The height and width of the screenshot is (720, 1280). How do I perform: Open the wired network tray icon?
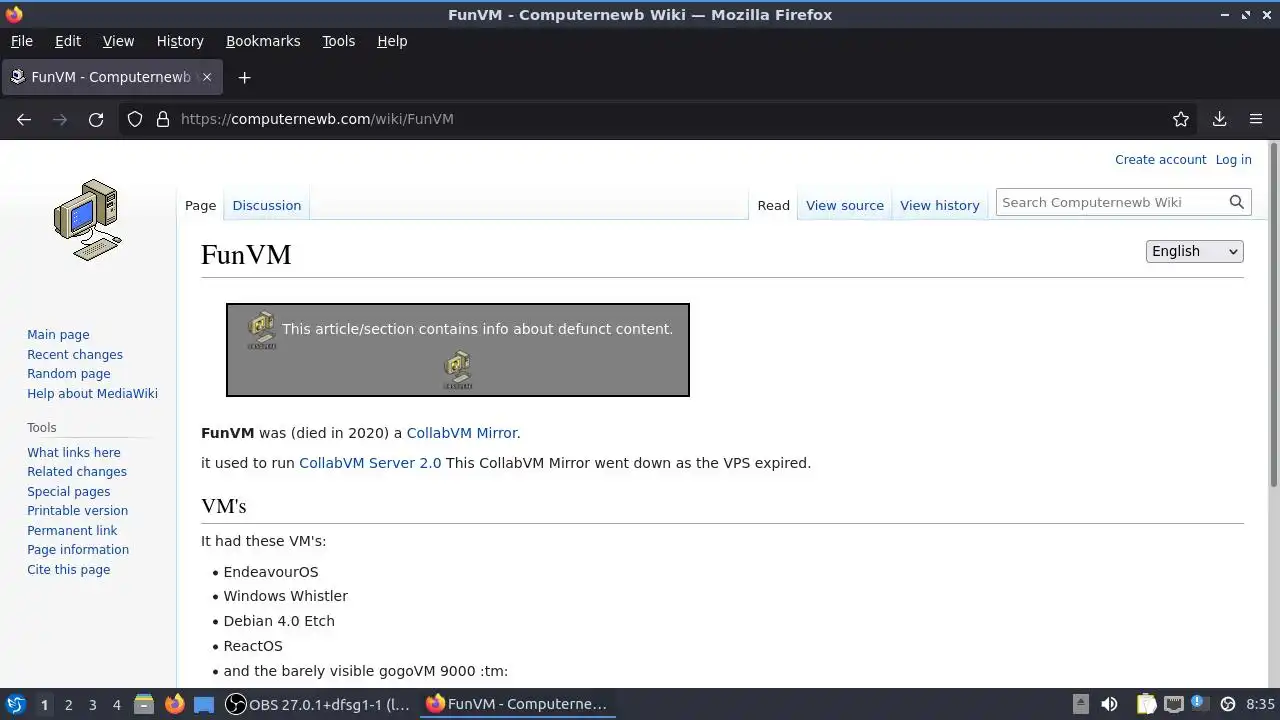pos(1174,704)
